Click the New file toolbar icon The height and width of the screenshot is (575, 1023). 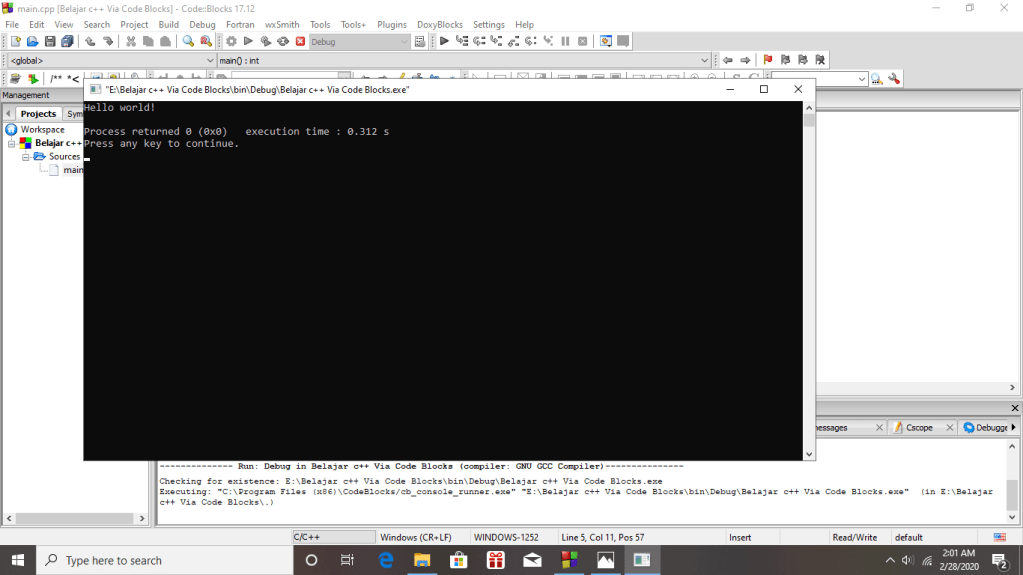click(x=15, y=41)
